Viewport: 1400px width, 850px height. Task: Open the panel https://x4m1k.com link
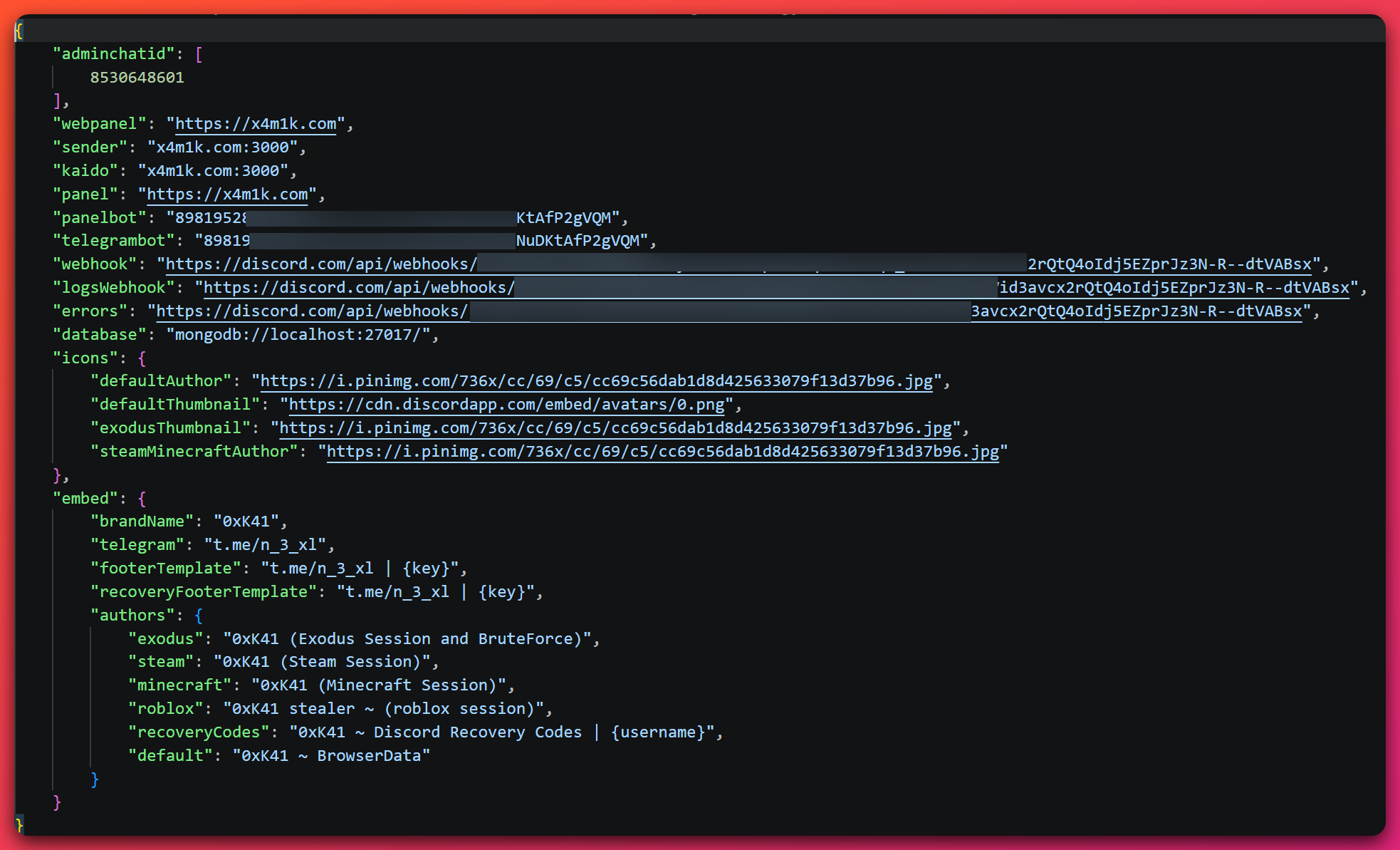[x=227, y=195]
